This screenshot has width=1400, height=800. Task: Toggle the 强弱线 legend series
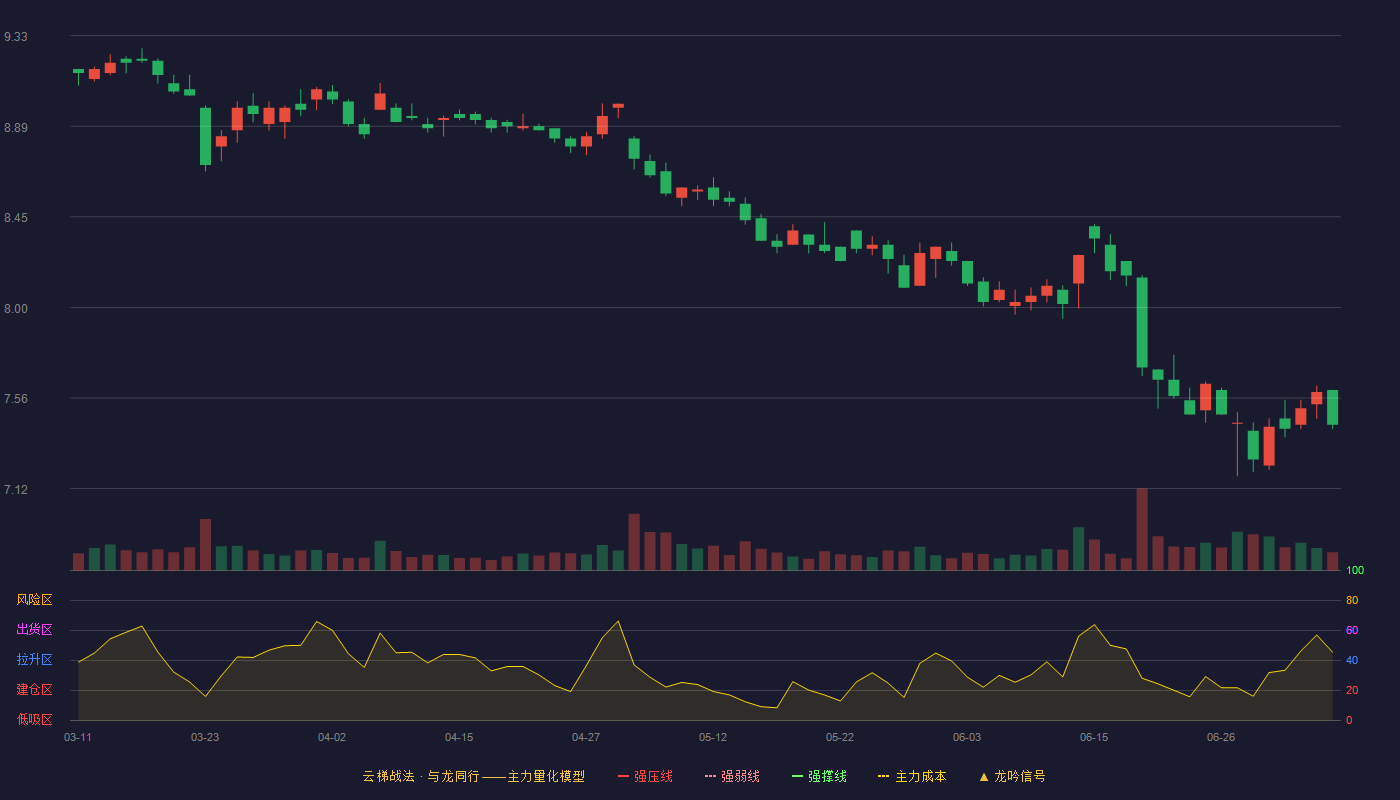point(732,776)
